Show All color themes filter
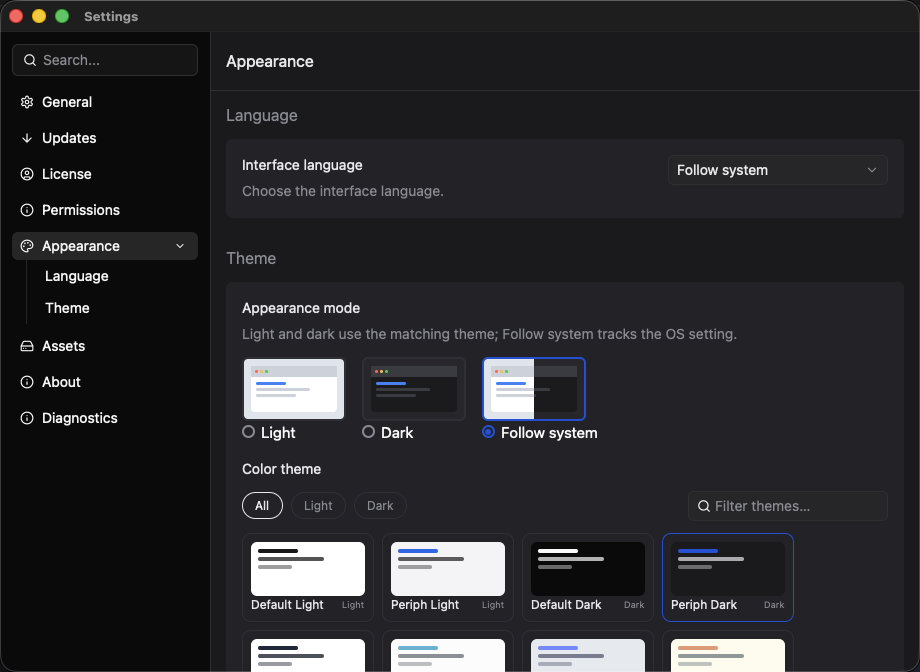The width and height of the screenshot is (920, 672). [262, 505]
